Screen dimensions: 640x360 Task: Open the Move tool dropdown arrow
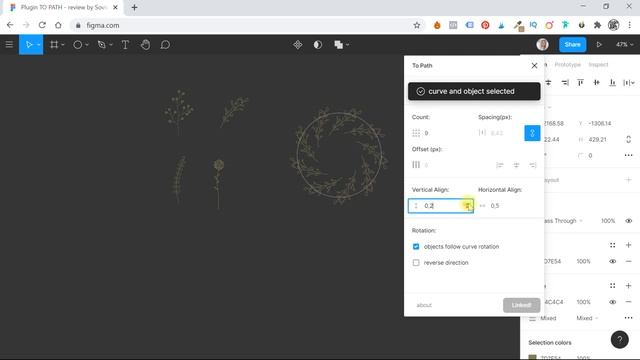pos(39,45)
